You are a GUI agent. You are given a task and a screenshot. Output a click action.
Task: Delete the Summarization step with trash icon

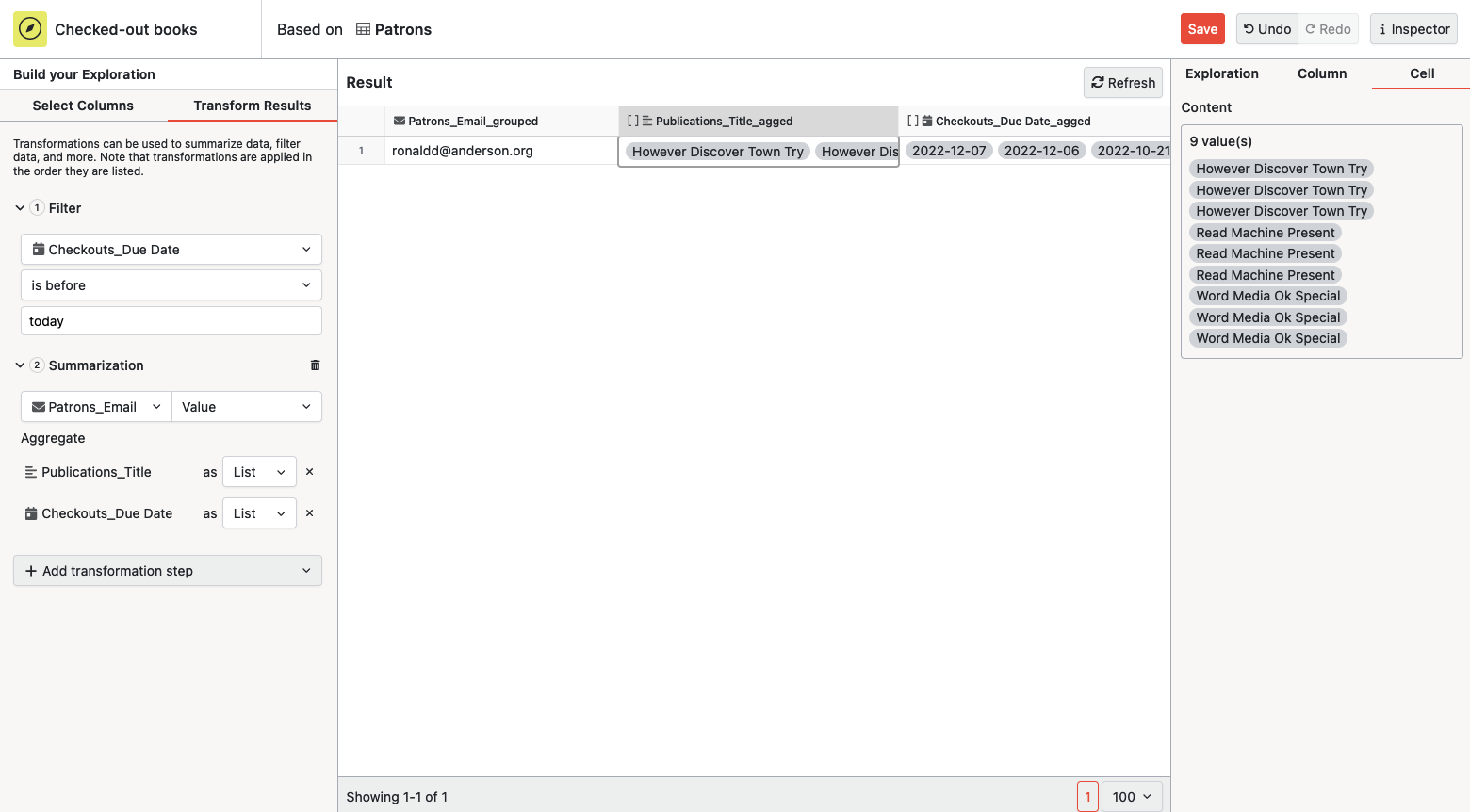[x=315, y=365]
